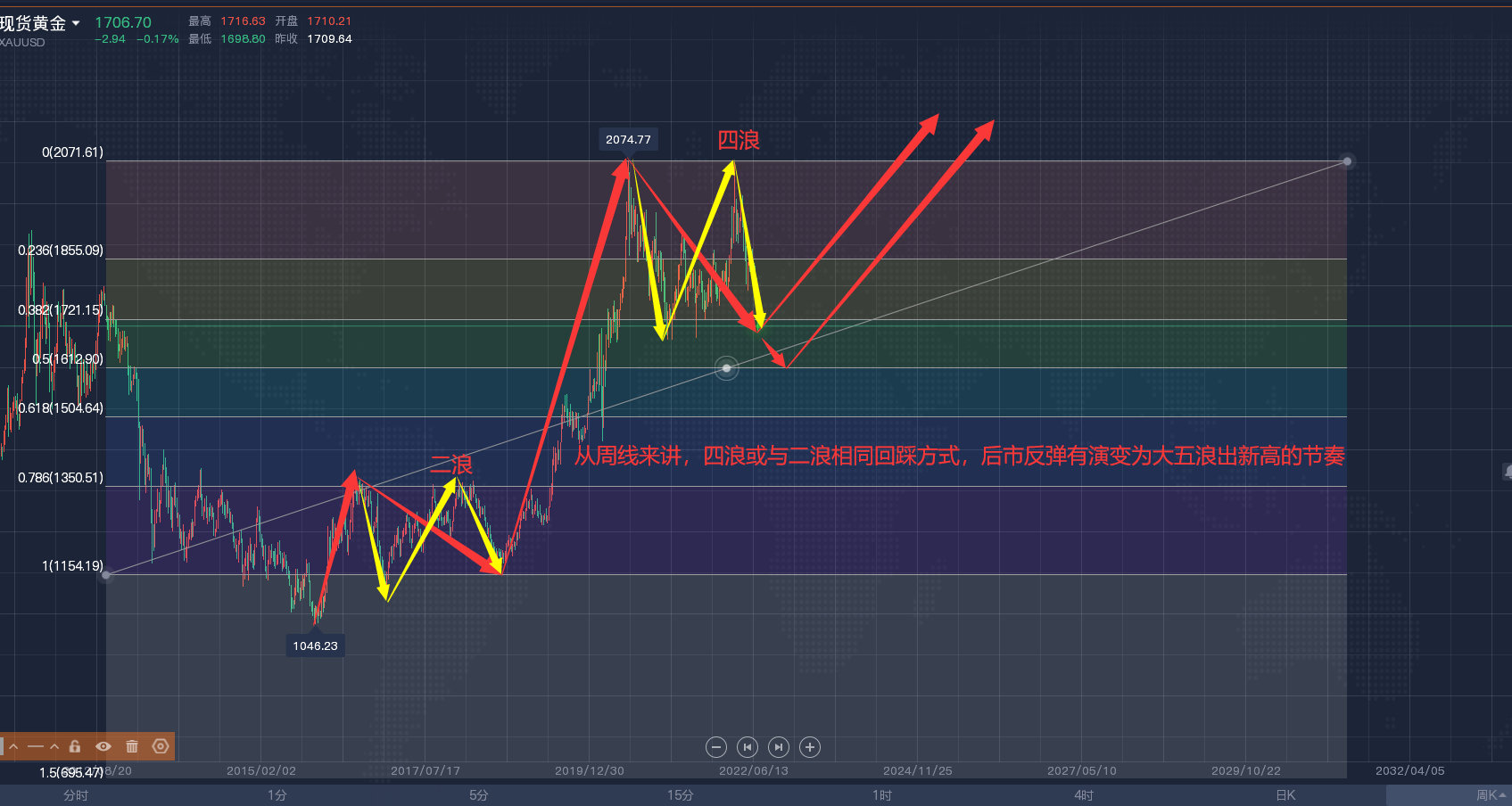The image size is (1512, 806).
Task: Expand the 周K period dropdown
Action: [1491, 795]
